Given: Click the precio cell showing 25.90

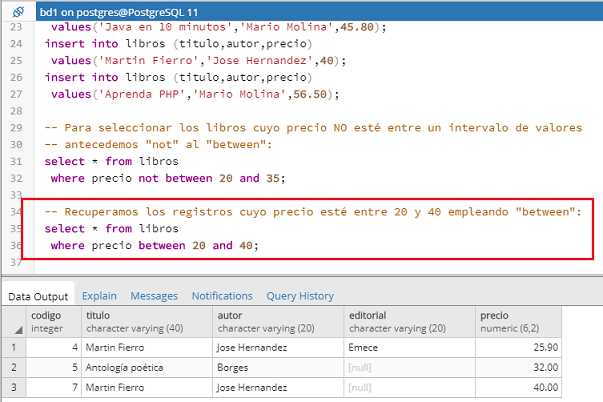Looking at the screenshot, I should tap(518, 347).
